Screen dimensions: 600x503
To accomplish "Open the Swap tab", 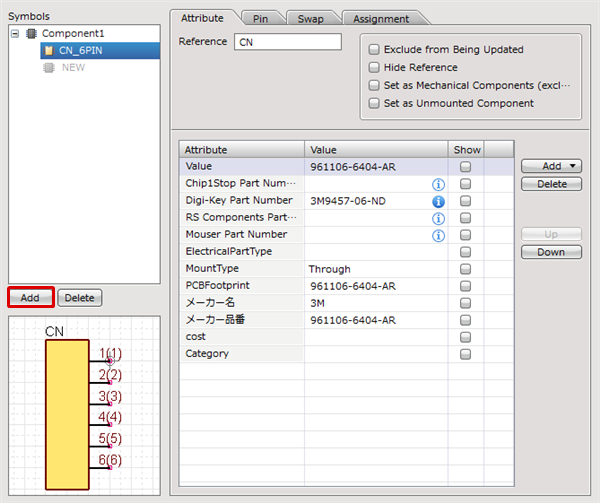I will [x=311, y=18].
